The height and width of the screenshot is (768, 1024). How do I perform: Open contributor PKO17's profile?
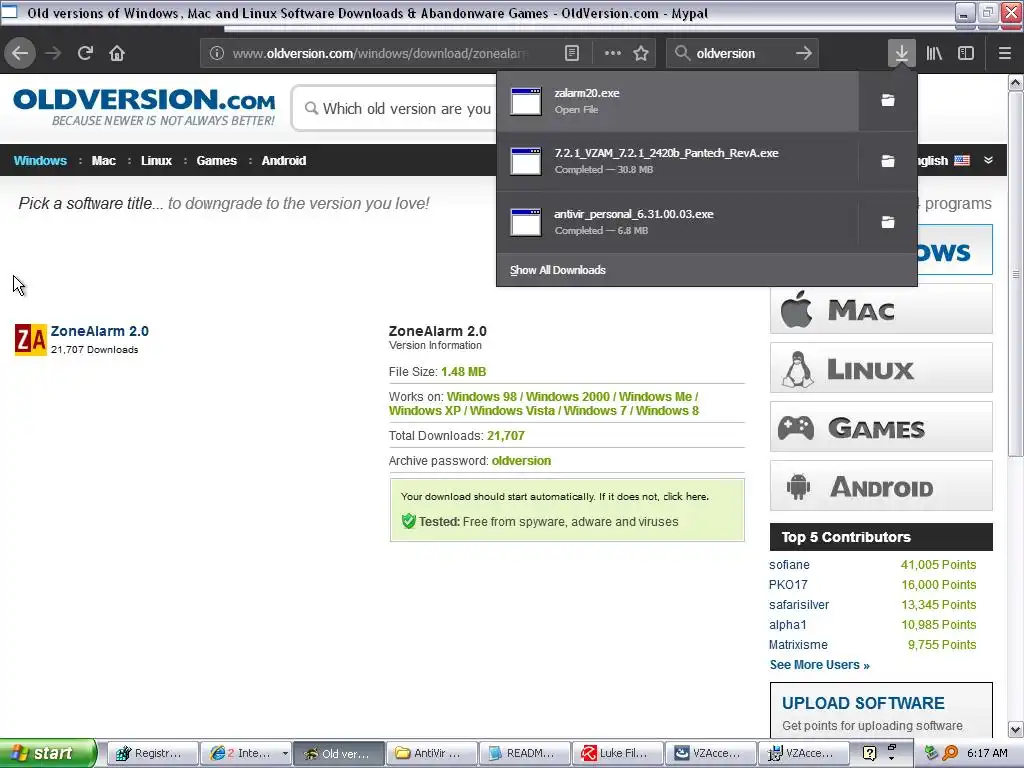[x=788, y=584]
